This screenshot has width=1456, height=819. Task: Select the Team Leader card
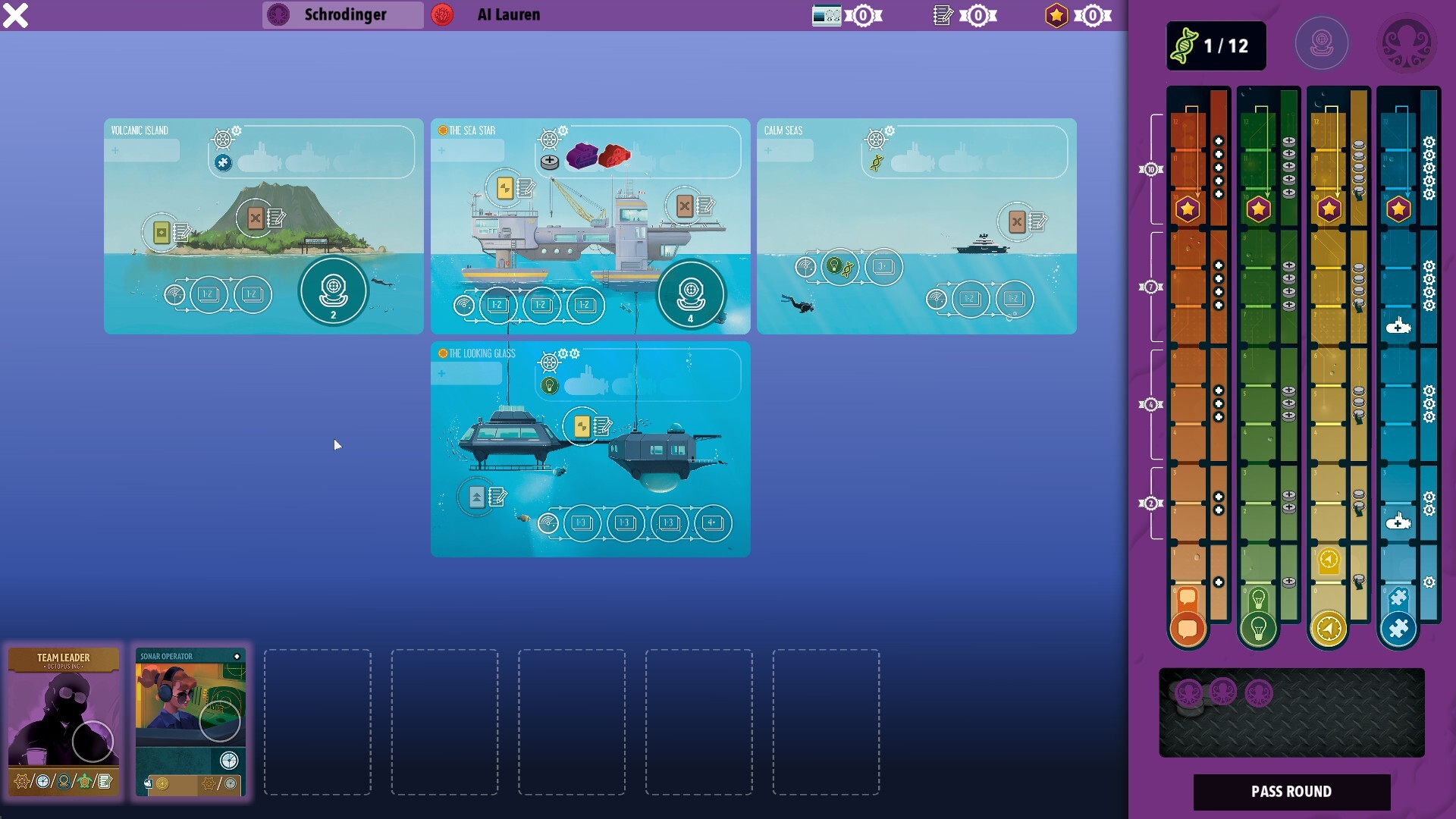tap(64, 721)
